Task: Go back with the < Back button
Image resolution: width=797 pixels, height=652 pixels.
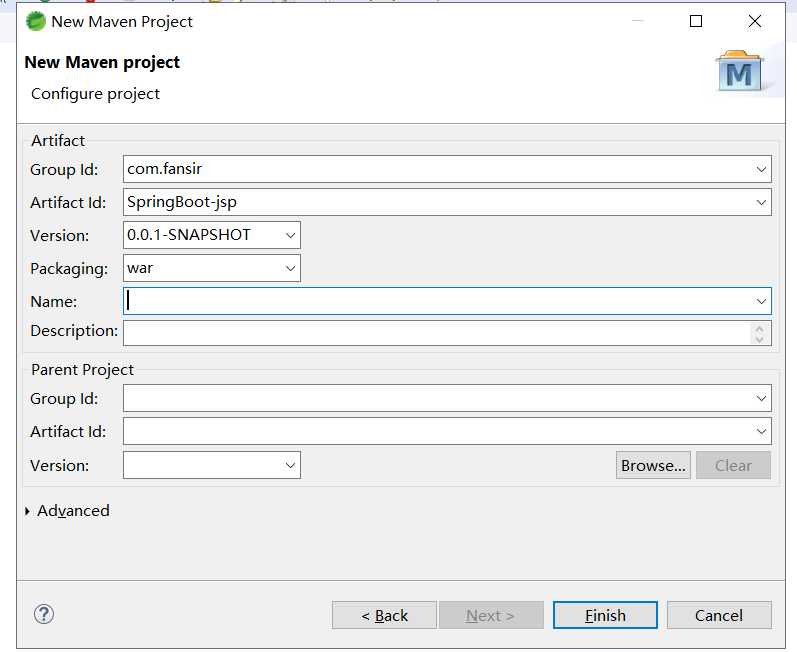Action: pyautogui.click(x=384, y=615)
